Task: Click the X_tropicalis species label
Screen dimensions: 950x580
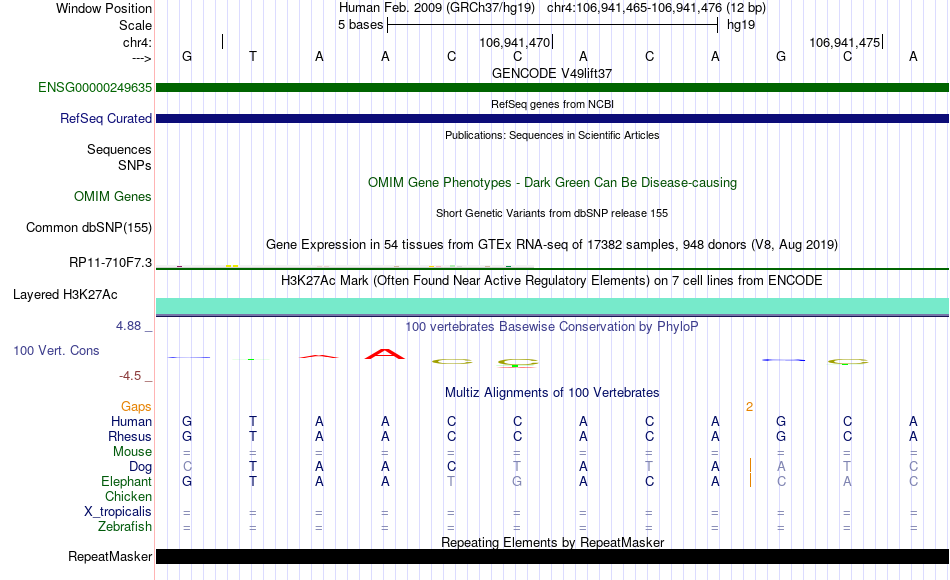Action: pos(118,512)
